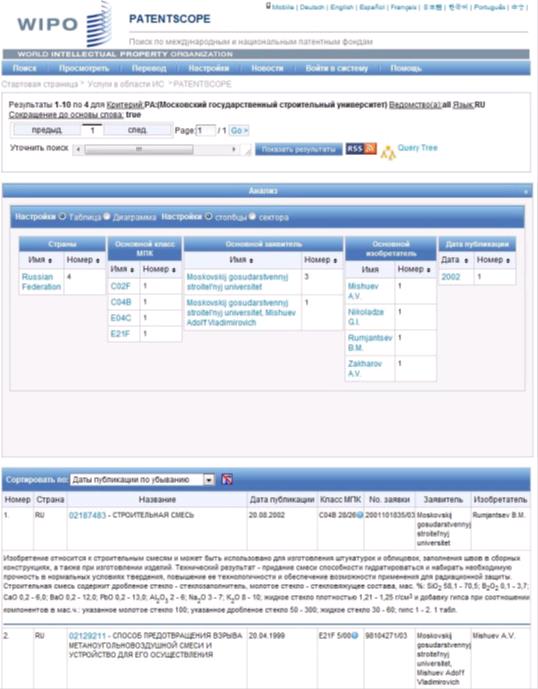Image resolution: width=538 pixels, height=689 pixels.
Task: Click the Ведомство(а) link
Action: 415,105
